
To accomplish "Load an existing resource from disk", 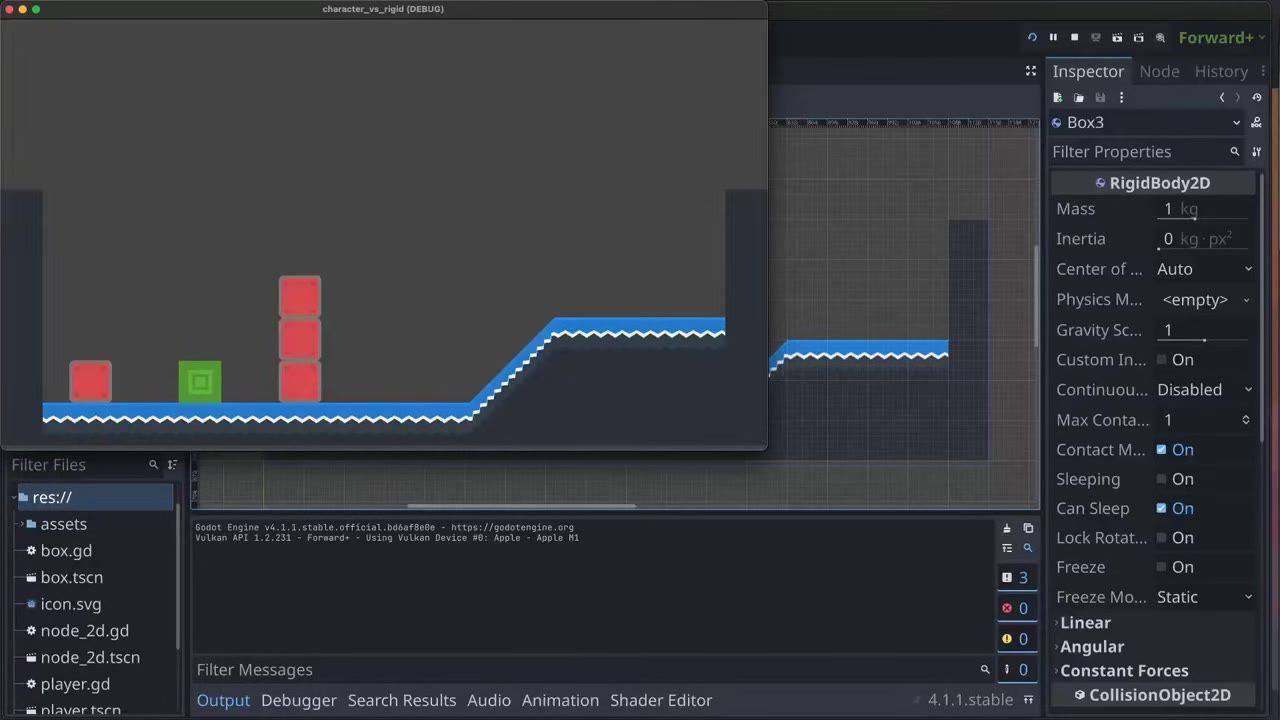I will click(x=1079, y=97).
